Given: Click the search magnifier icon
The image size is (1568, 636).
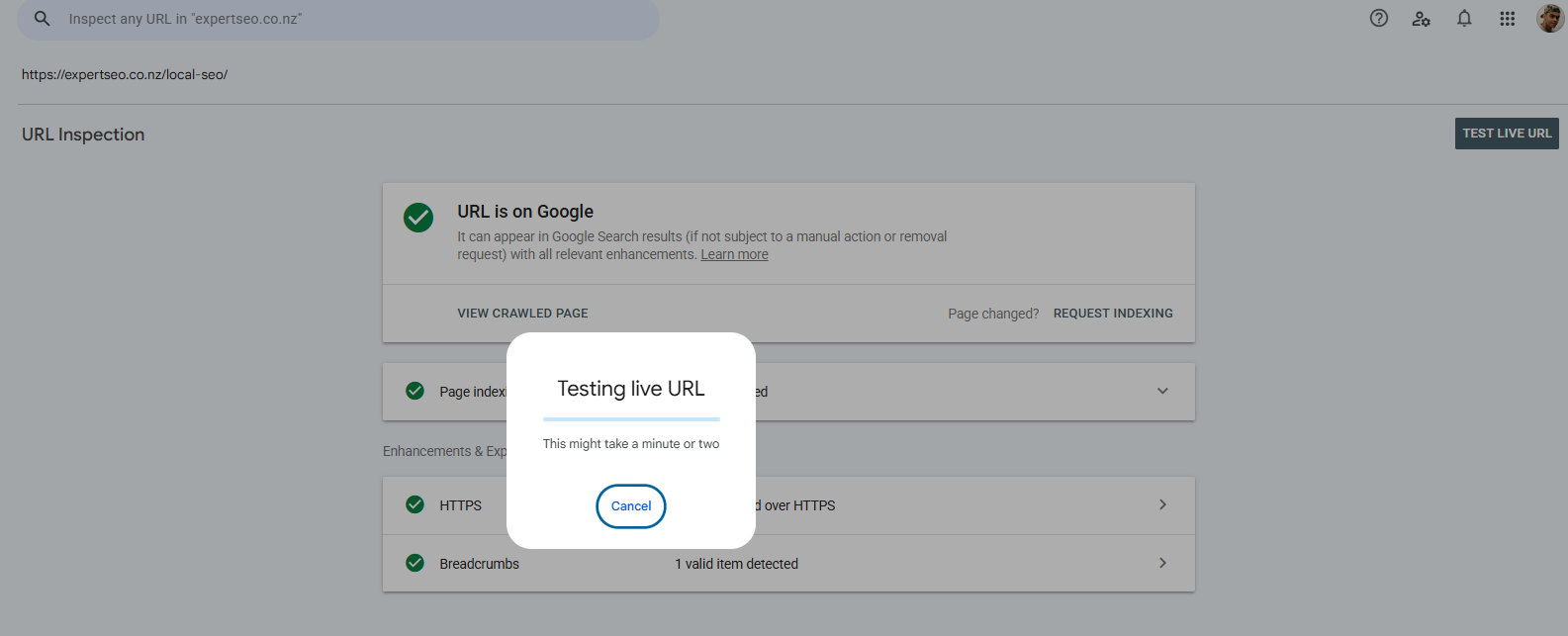Looking at the screenshot, I should tap(42, 19).
